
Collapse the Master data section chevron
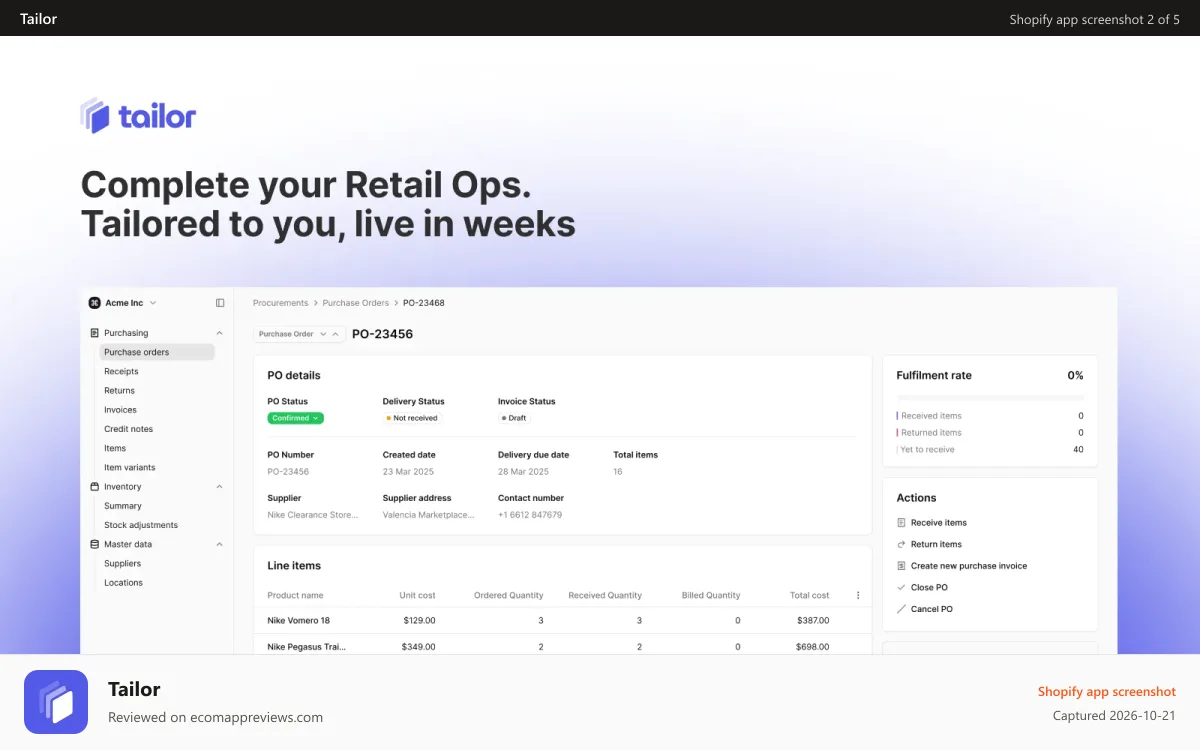(x=219, y=544)
